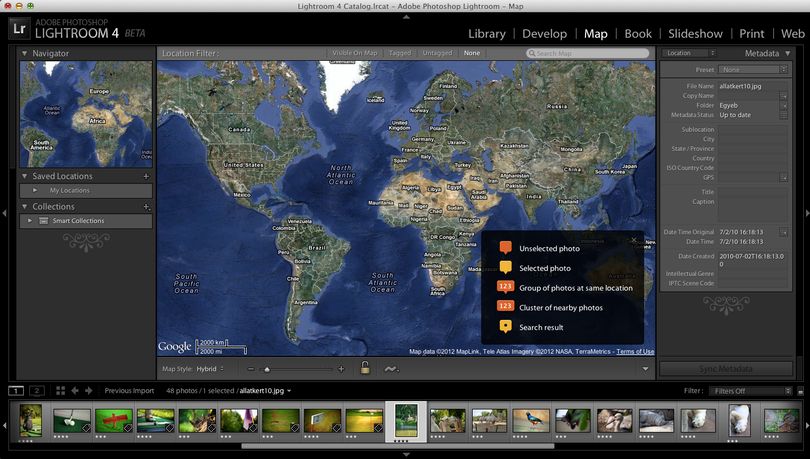
Task: Go back with filmstrip left arrow
Action: click(x=75, y=390)
